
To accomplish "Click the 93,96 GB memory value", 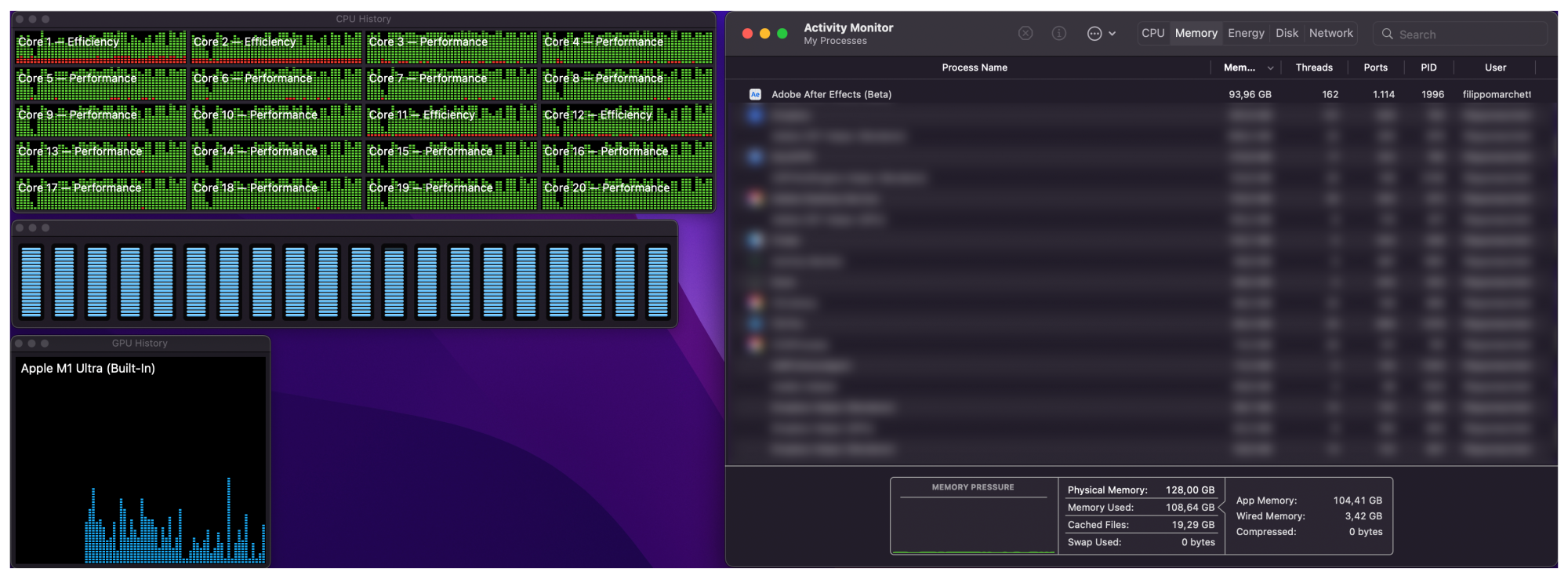I will [x=1250, y=94].
